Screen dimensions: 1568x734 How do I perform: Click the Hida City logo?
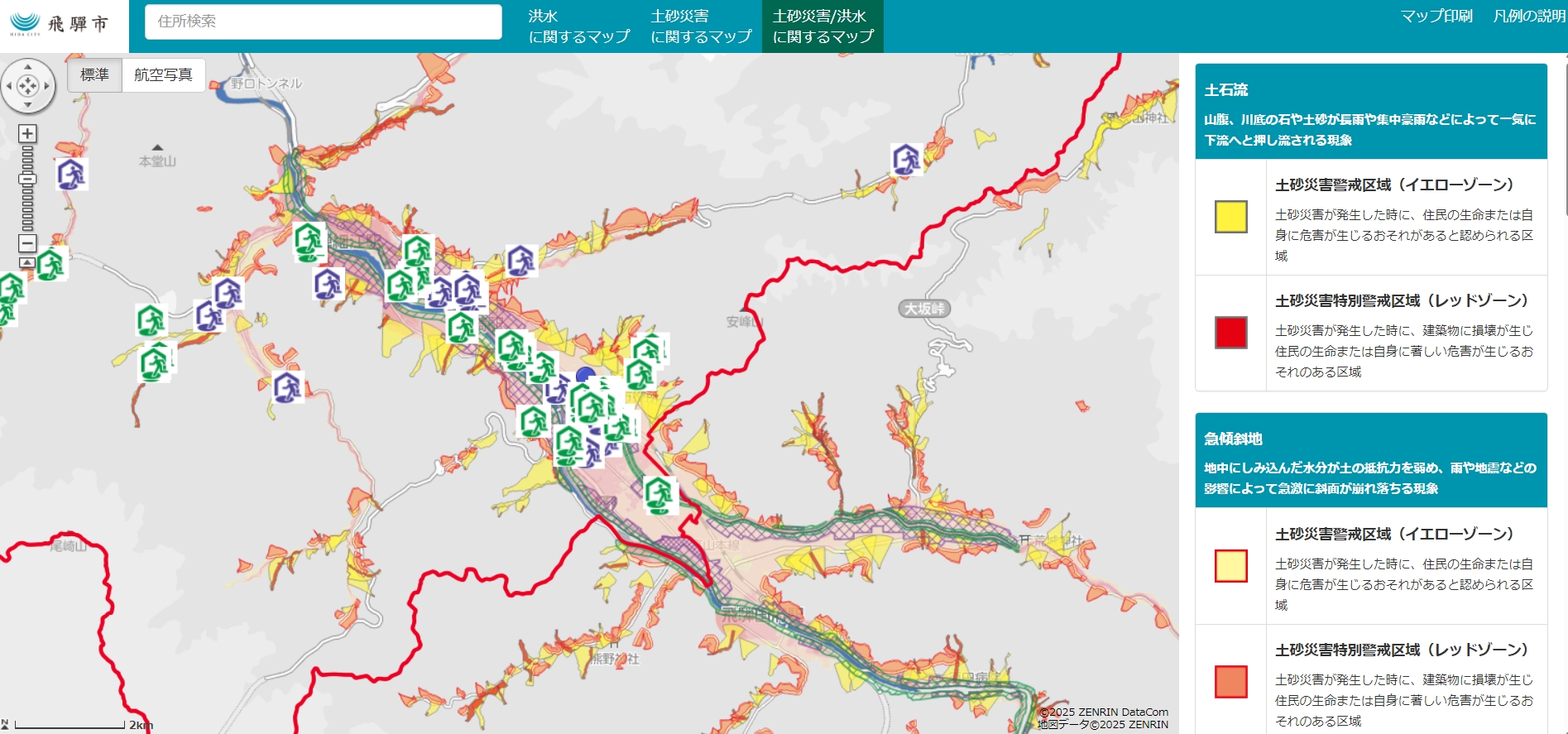(x=60, y=24)
